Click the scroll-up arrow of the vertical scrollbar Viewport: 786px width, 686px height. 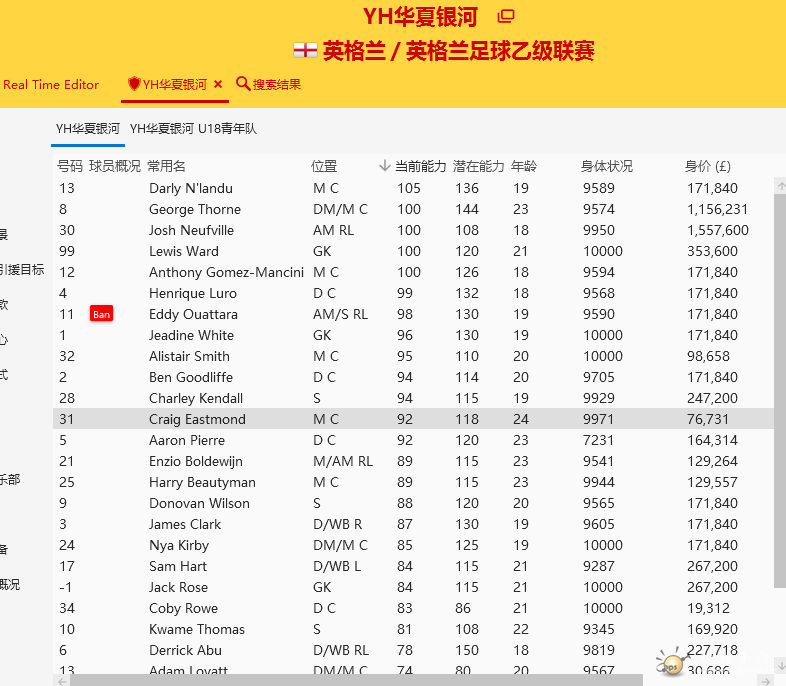tap(779, 186)
